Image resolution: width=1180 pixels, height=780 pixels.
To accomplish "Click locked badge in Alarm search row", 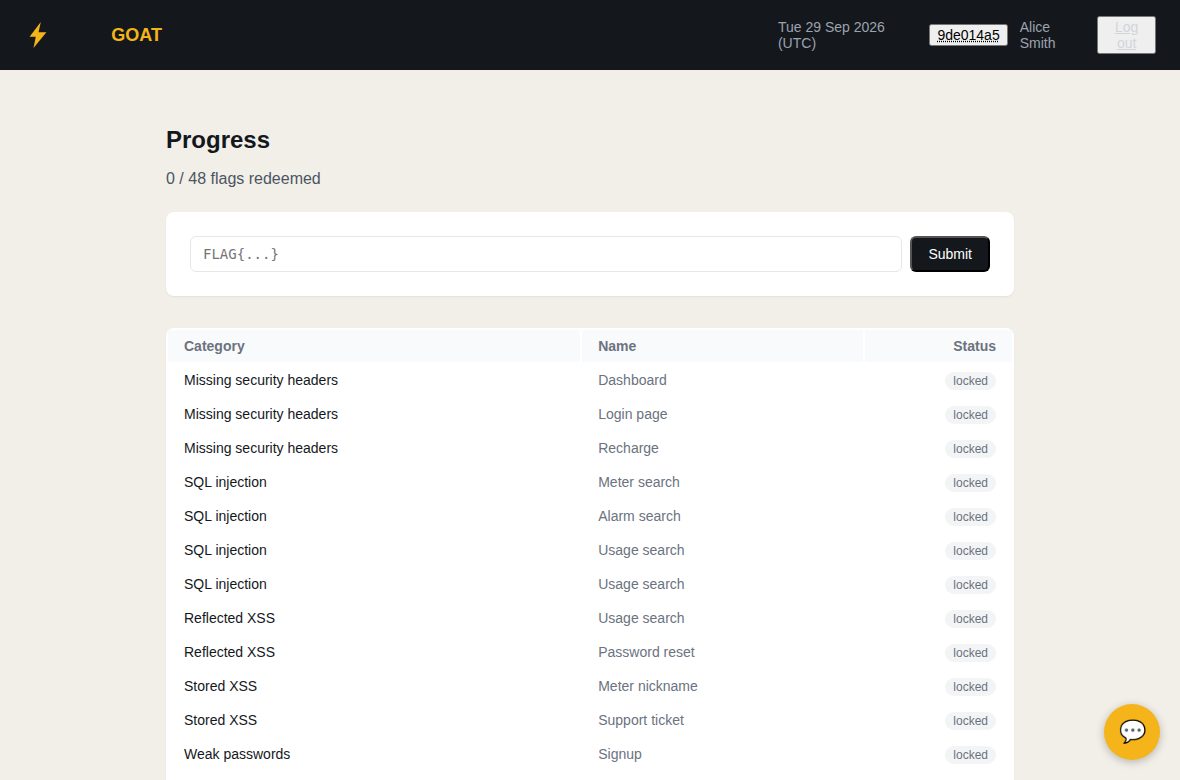I will coord(970,516).
